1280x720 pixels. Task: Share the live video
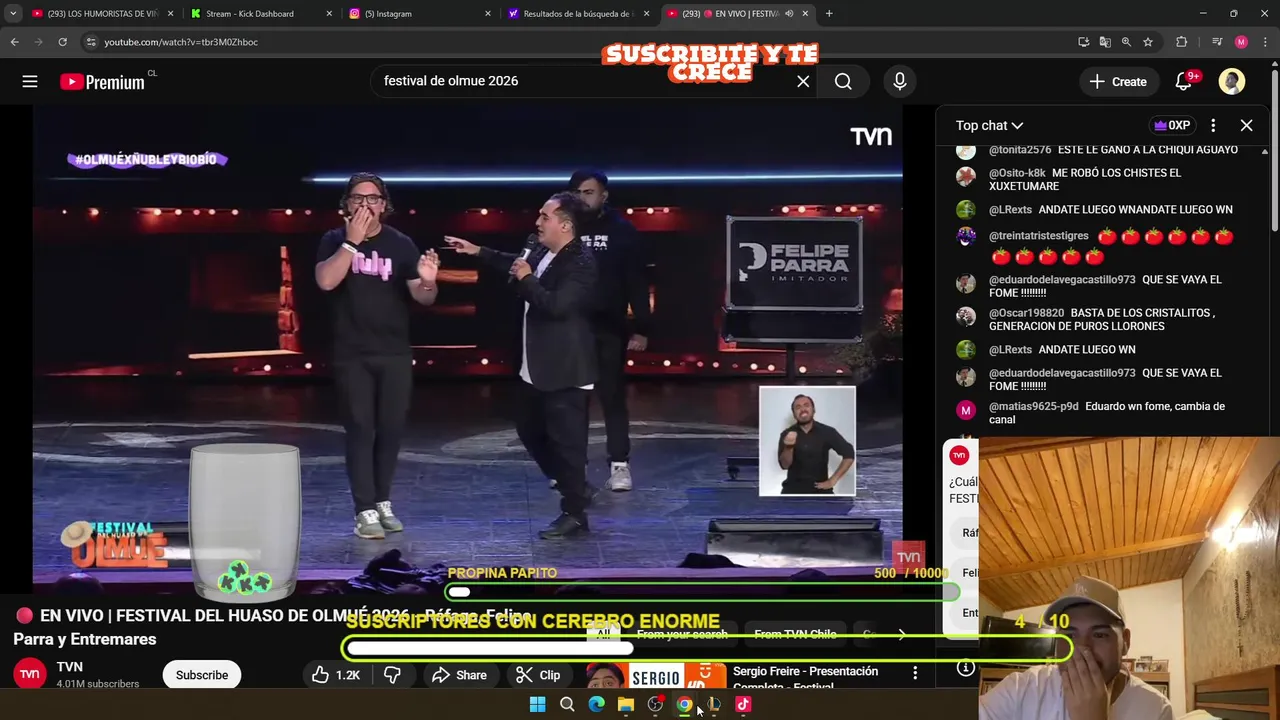pos(459,675)
